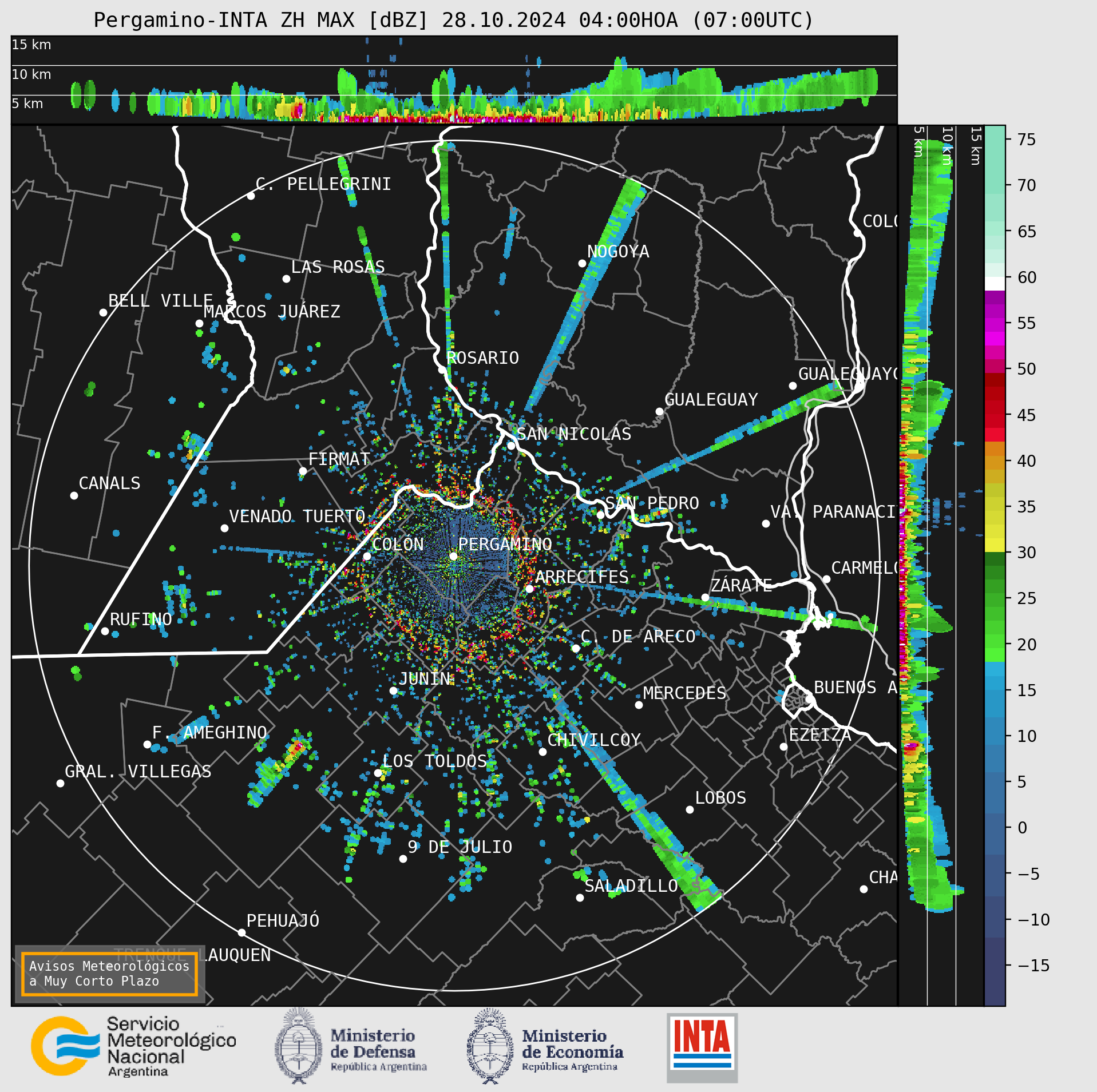The height and width of the screenshot is (1092, 1097).
Task: Click the white 60 dBZ color band
Action: [x=995, y=283]
